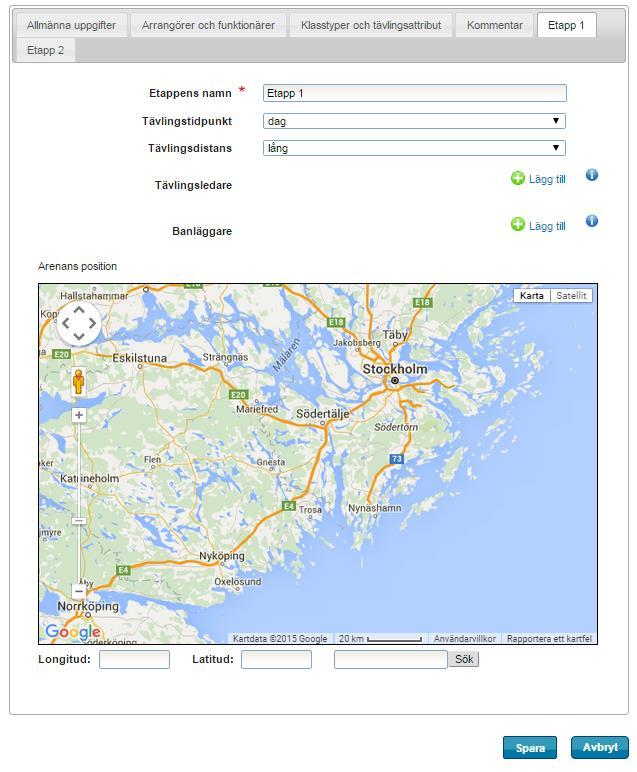This screenshot has width=637, height=772.
Task: Switch to Arrangörer och funktionärer tab
Action: (208, 25)
